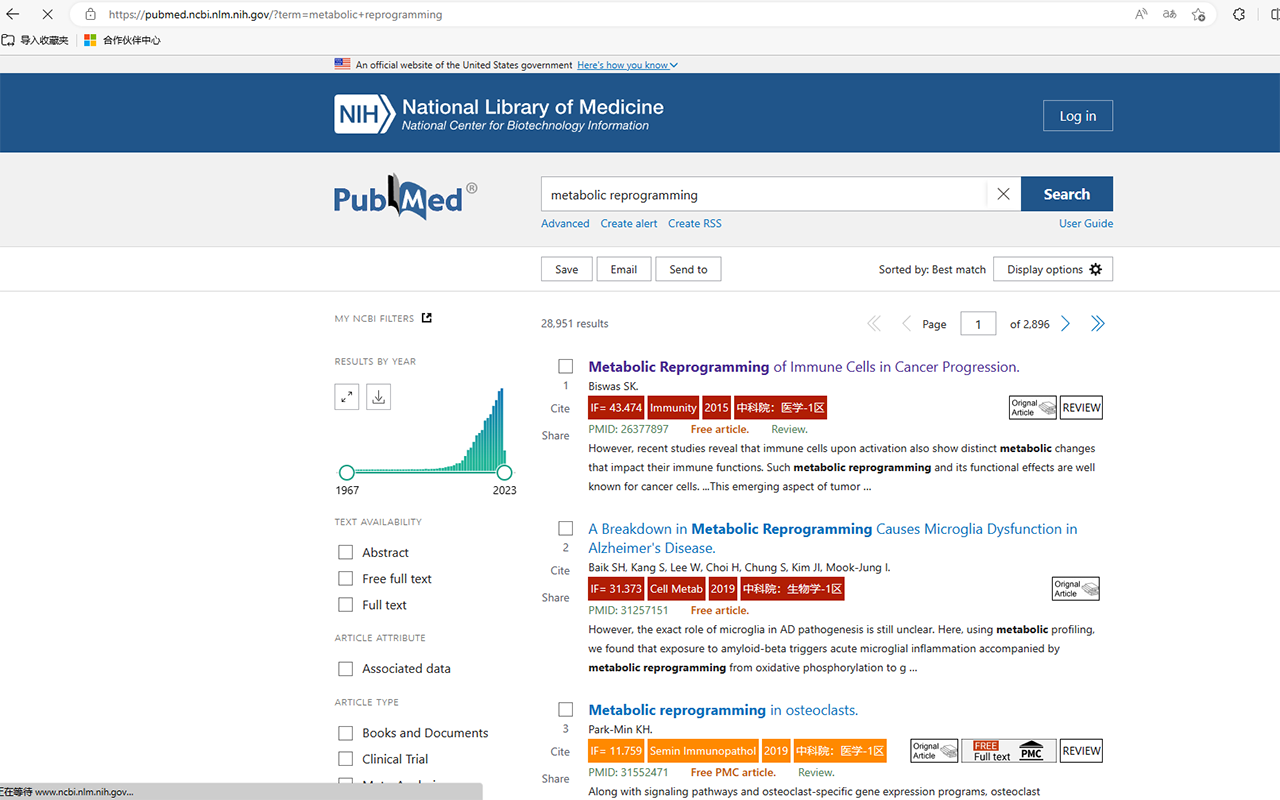1280x800 pixels.
Task: Open "Metabolic reprogramming in osteoclasts" article
Action: pos(723,710)
